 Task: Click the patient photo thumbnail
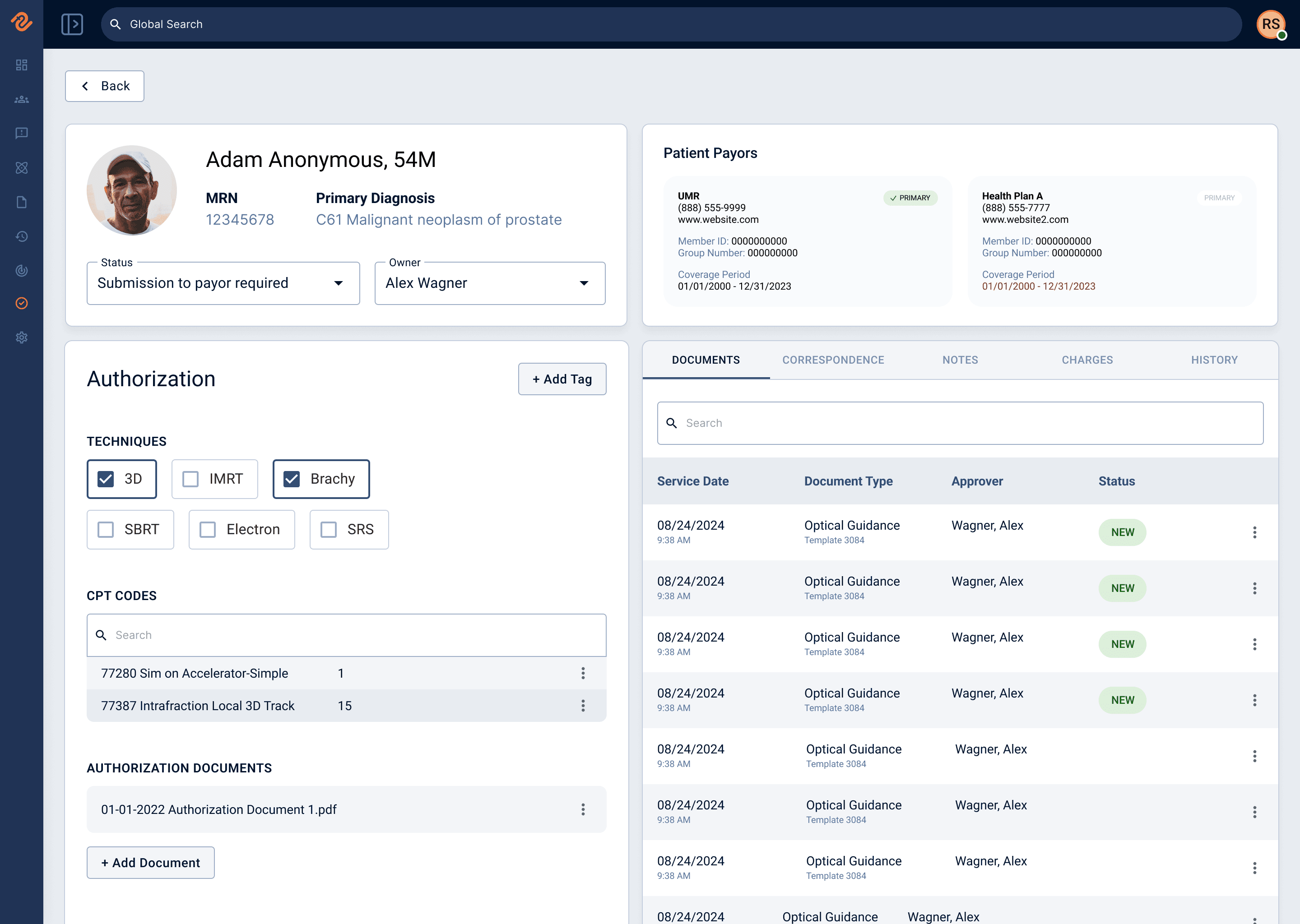(131, 190)
